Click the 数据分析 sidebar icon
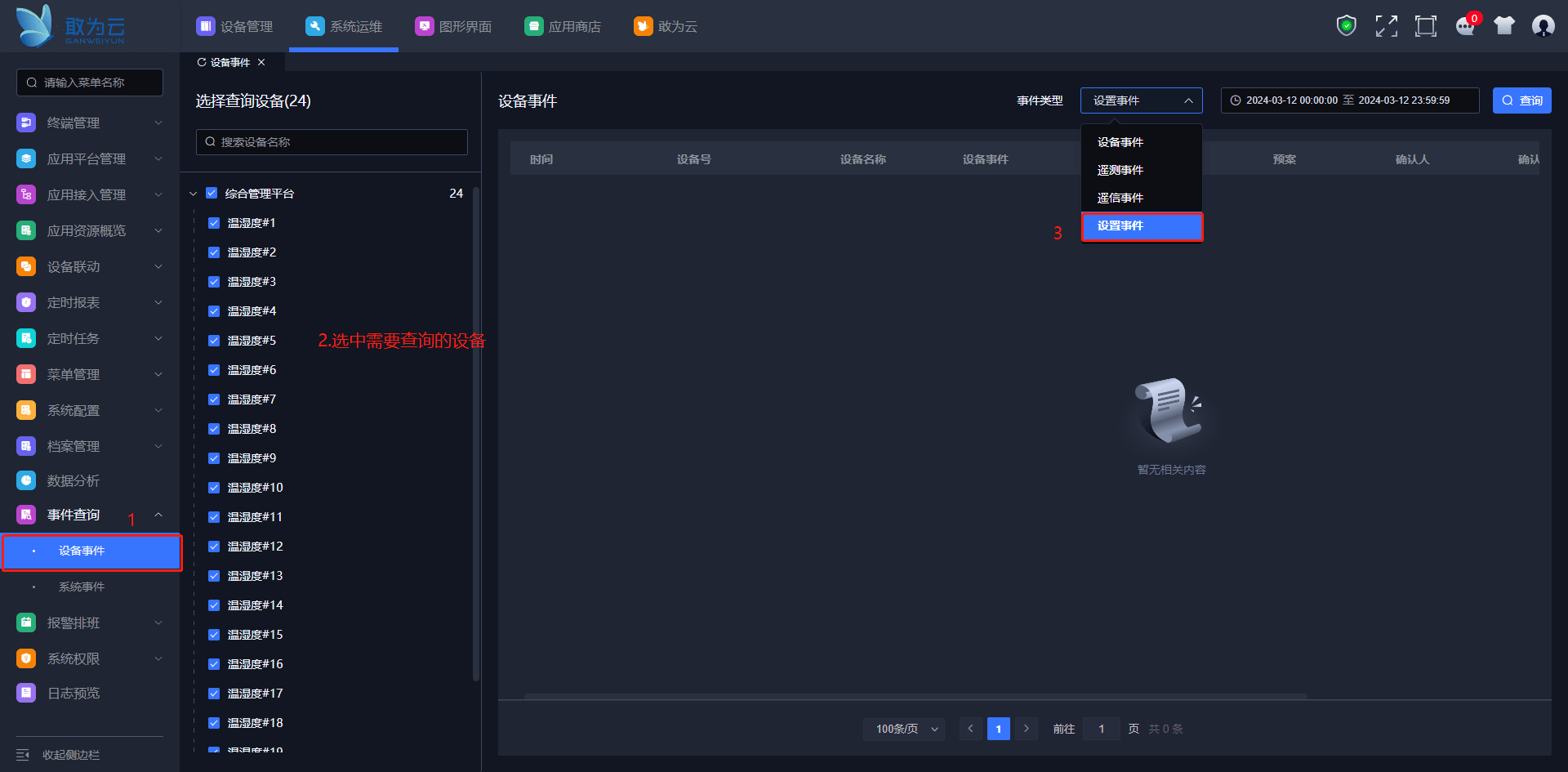The image size is (1568, 772). (26, 480)
